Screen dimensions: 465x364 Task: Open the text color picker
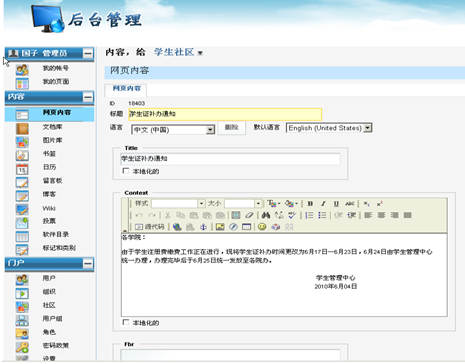tap(273, 204)
